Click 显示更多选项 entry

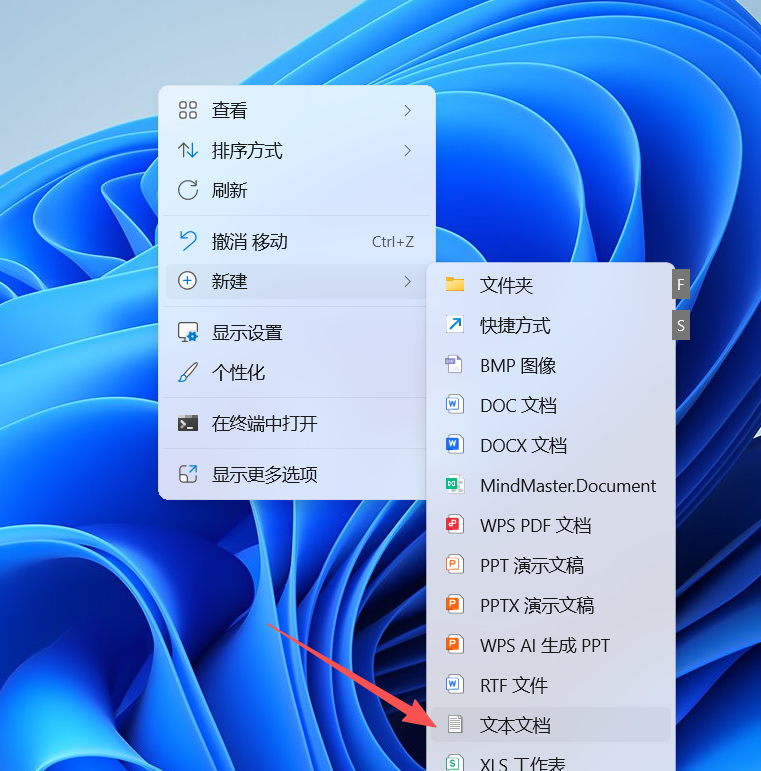[264, 474]
